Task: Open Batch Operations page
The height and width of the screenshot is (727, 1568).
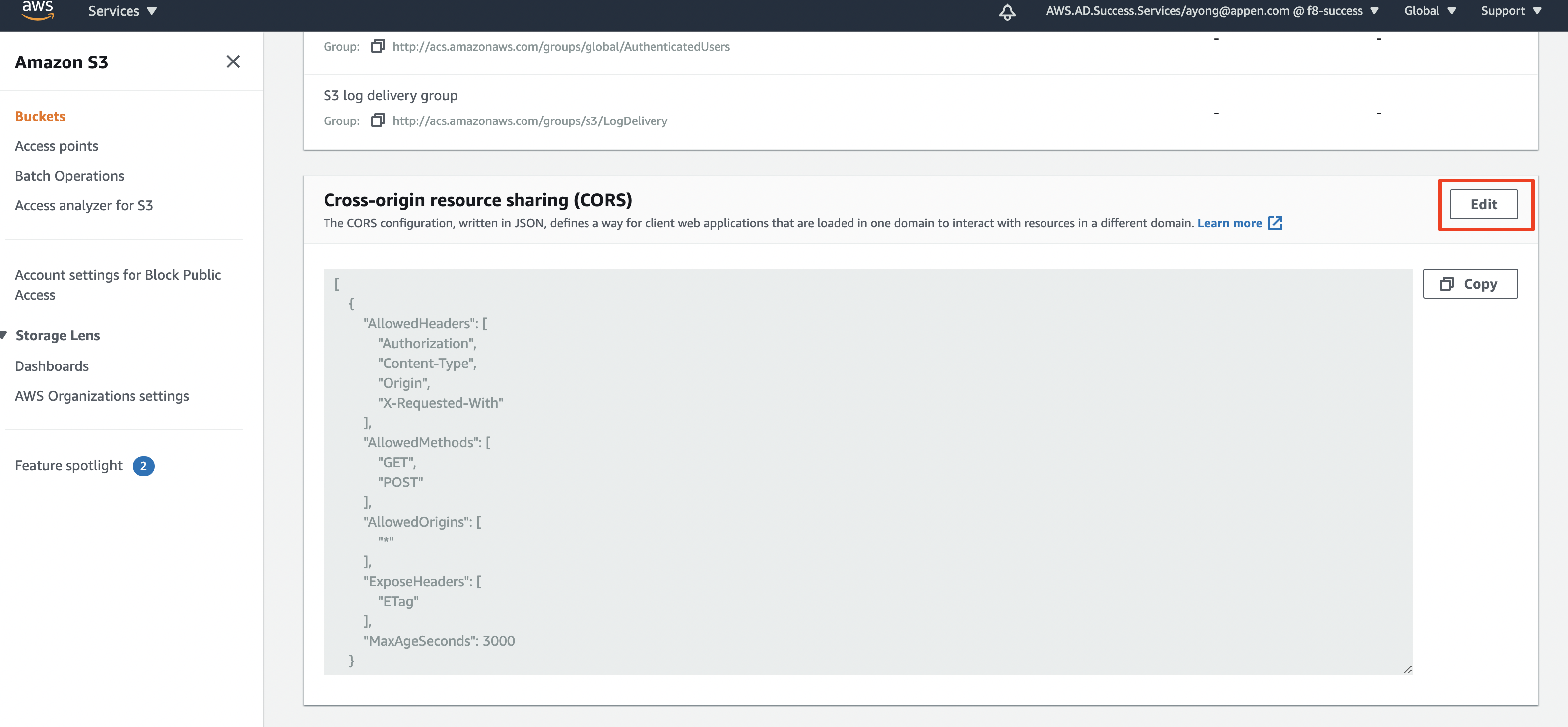Action: 69,176
